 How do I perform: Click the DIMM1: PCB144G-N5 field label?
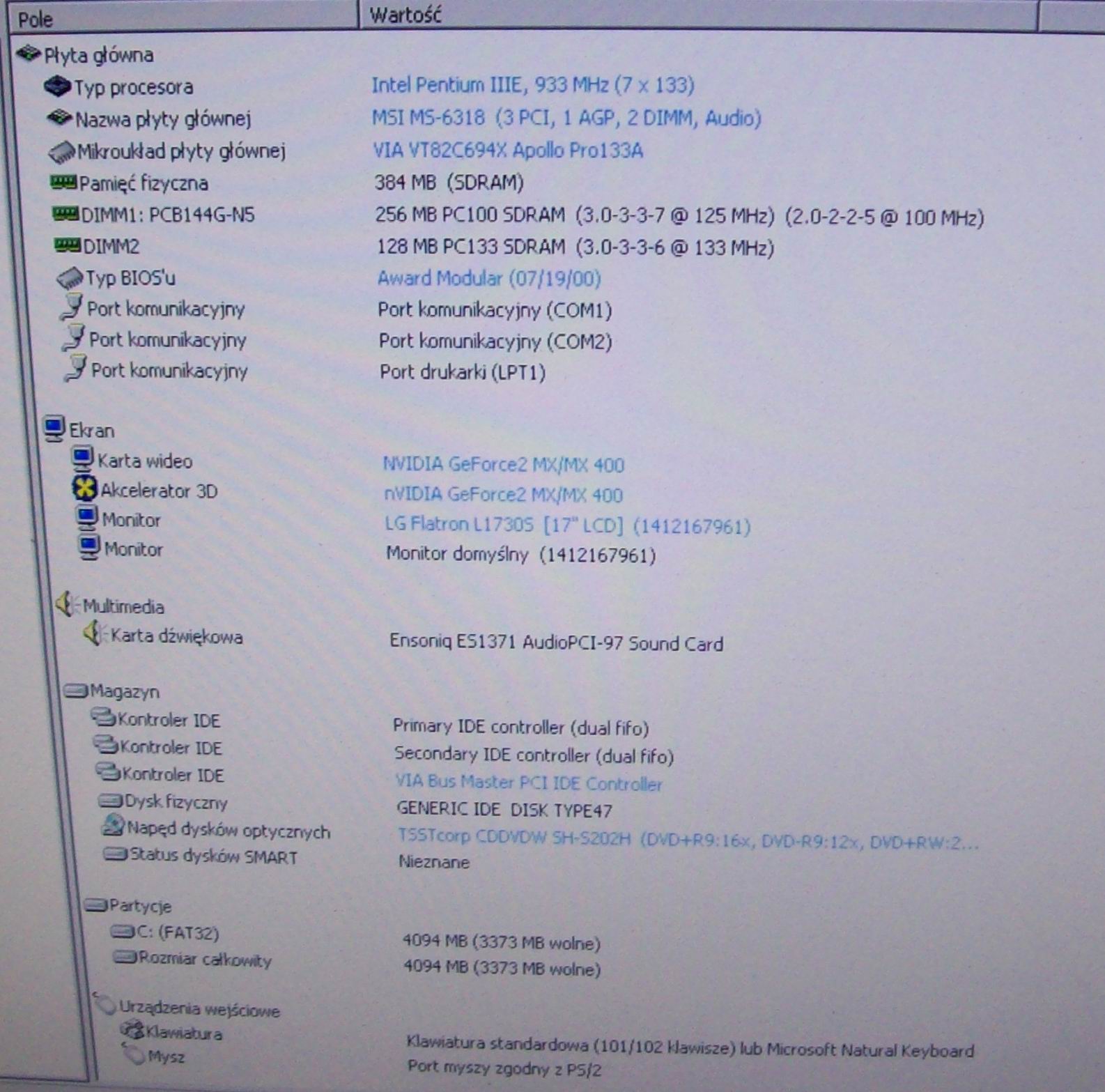[168, 215]
